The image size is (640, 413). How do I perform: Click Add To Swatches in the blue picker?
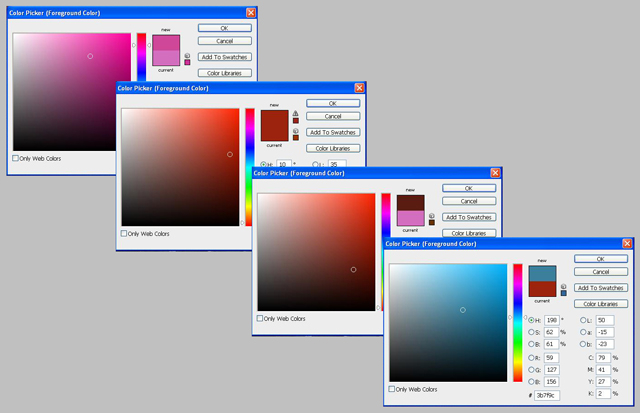[x=601, y=288]
